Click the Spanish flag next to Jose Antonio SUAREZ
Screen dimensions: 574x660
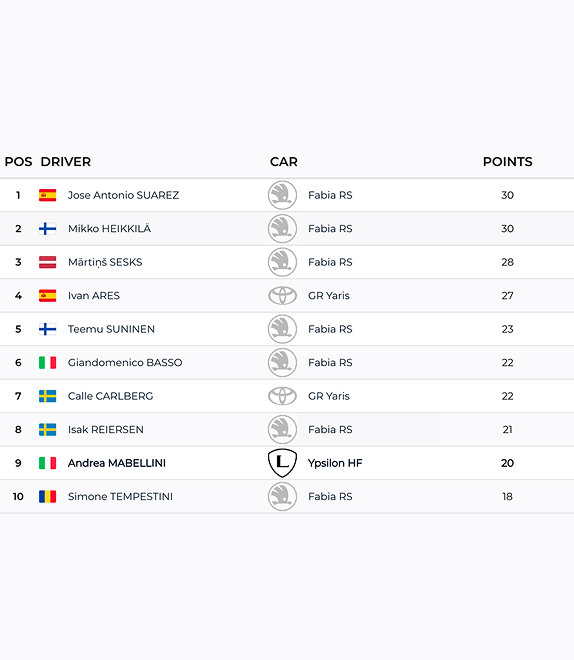point(48,195)
